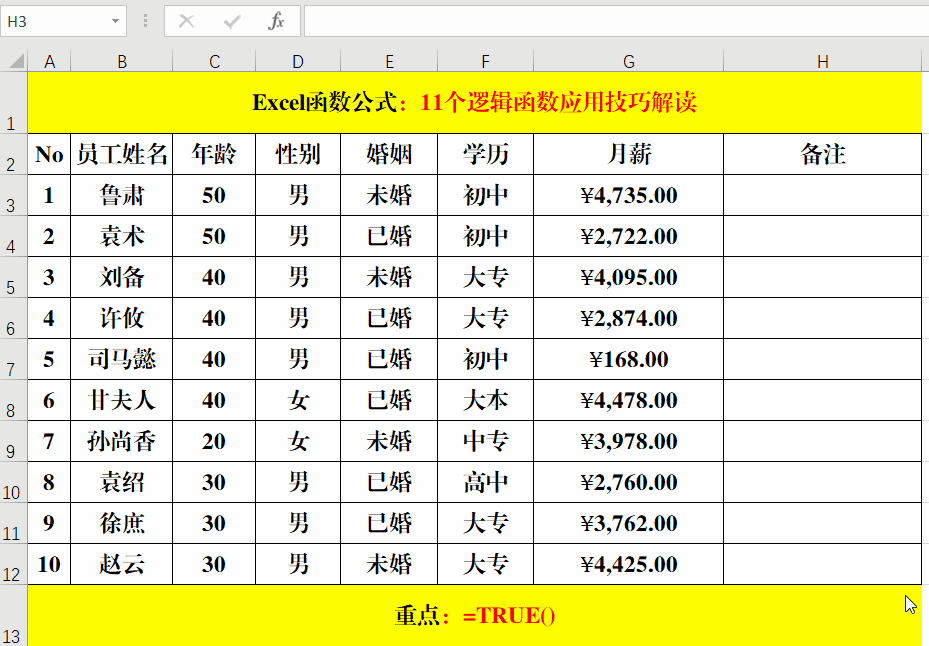This screenshot has width=929, height=646.
Task: Click the salary cell ¥3,978.00
Action: 629,441
